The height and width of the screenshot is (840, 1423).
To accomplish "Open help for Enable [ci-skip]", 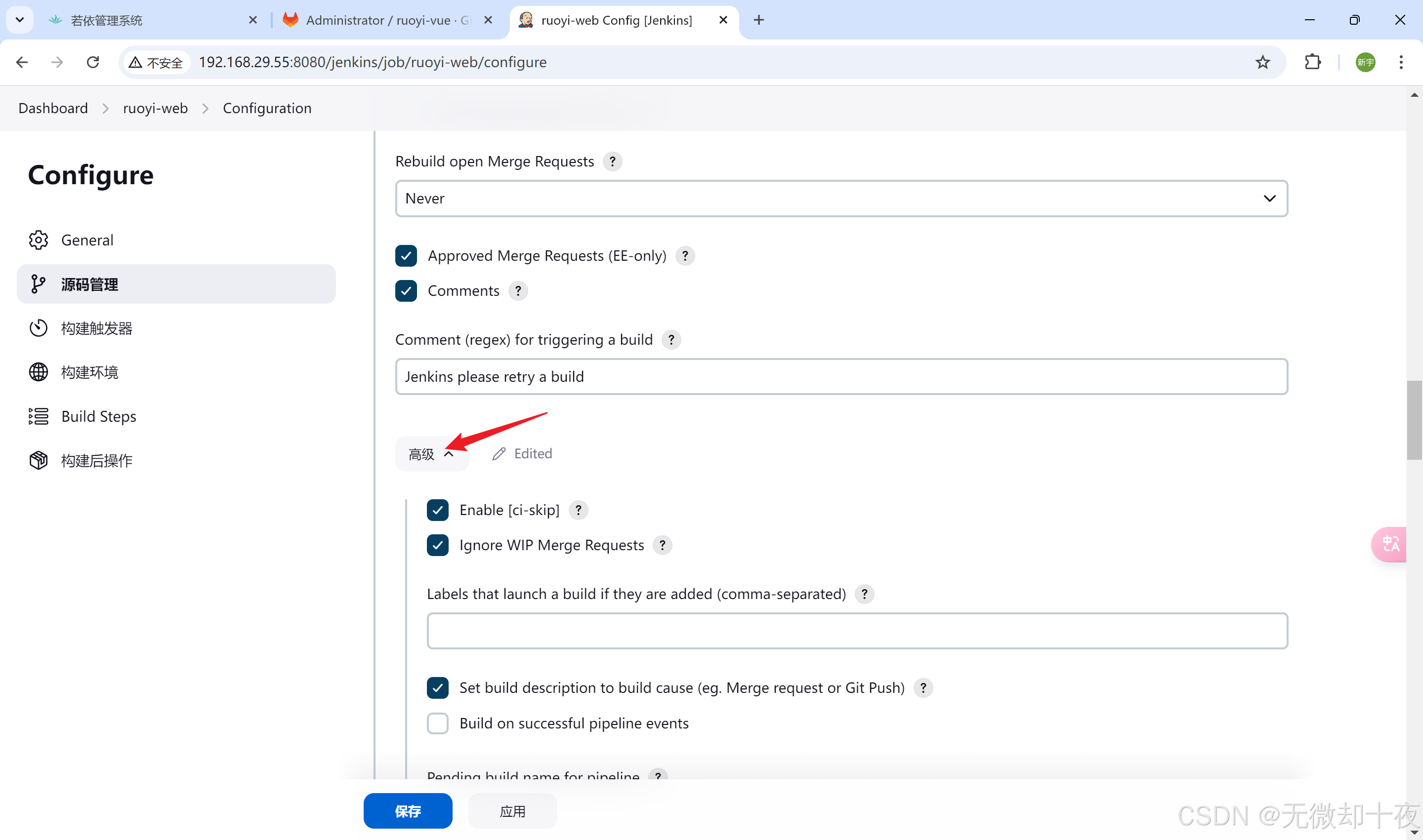I will (578, 510).
